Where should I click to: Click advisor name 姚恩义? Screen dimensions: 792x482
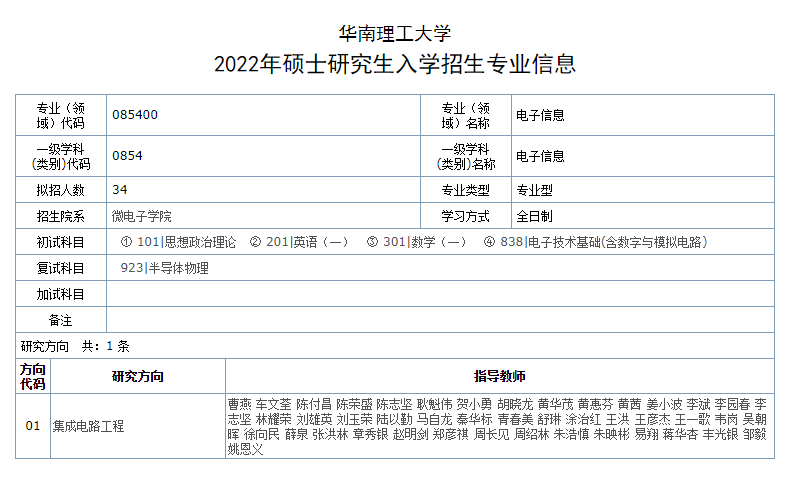point(245,449)
